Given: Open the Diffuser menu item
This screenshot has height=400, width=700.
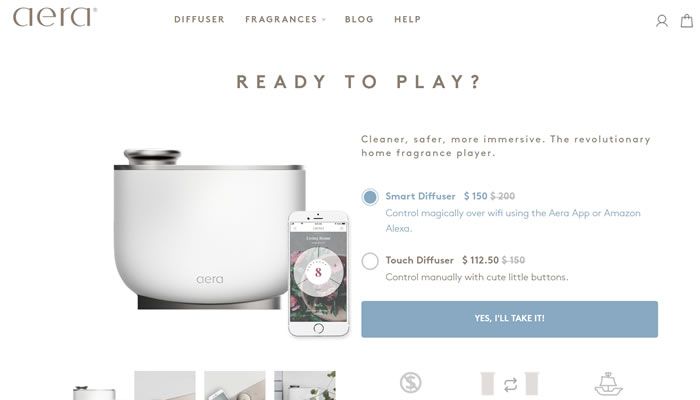Looking at the screenshot, I should click(199, 20).
